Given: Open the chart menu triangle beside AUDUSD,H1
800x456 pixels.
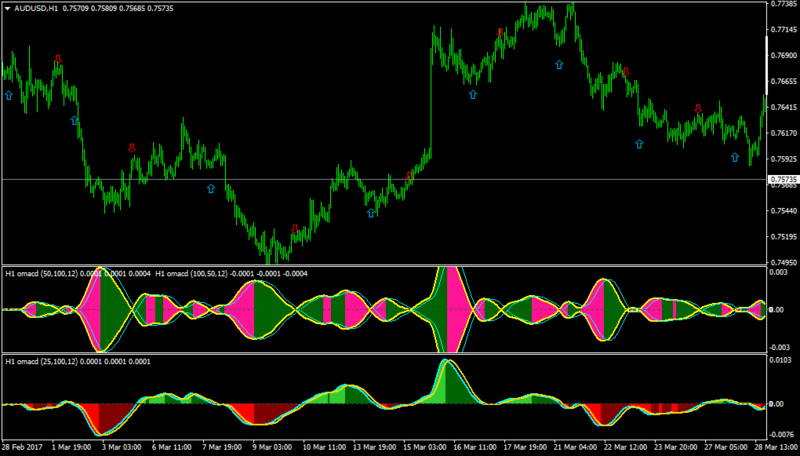Looking at the screenshot, I should tap(8, 9).
